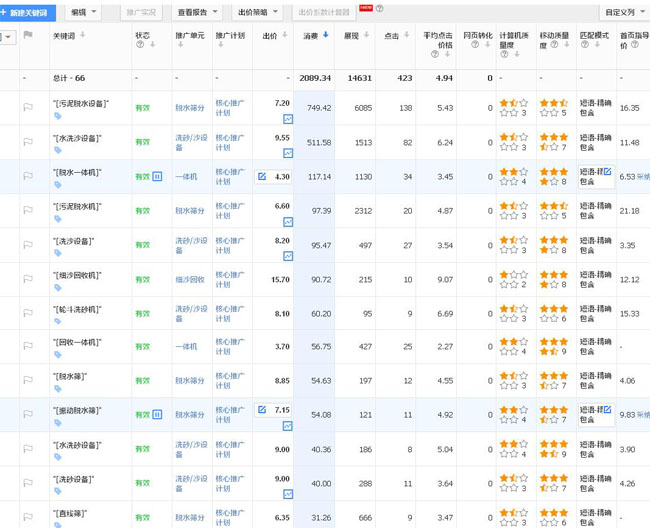Open 一体机 unit link in 脱水一体机 row

pyautogui.click(x=186, y=177)
